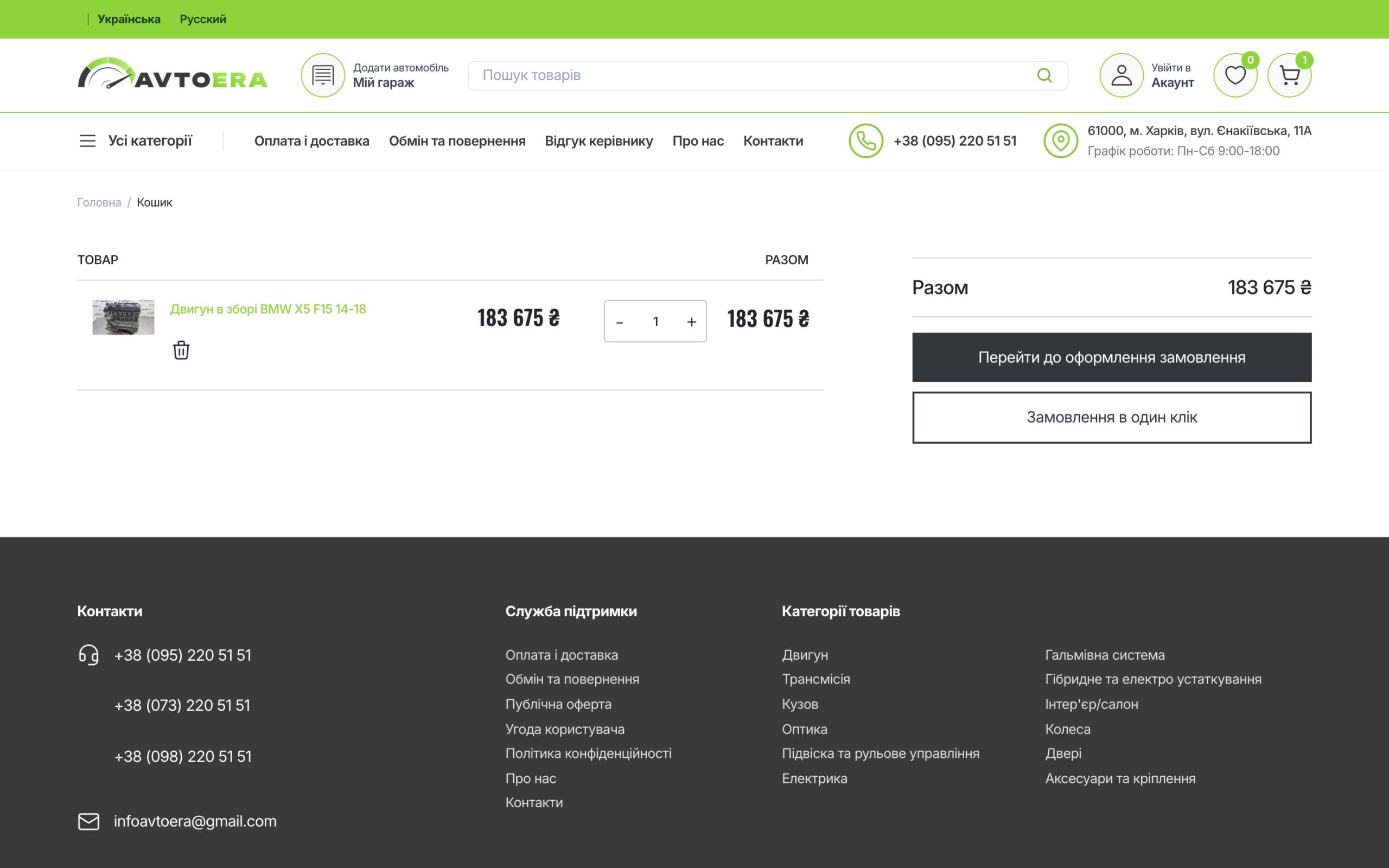The image size is (1389, 868).
Task: Increase quantity with plus button
Action: coord(691,322)
